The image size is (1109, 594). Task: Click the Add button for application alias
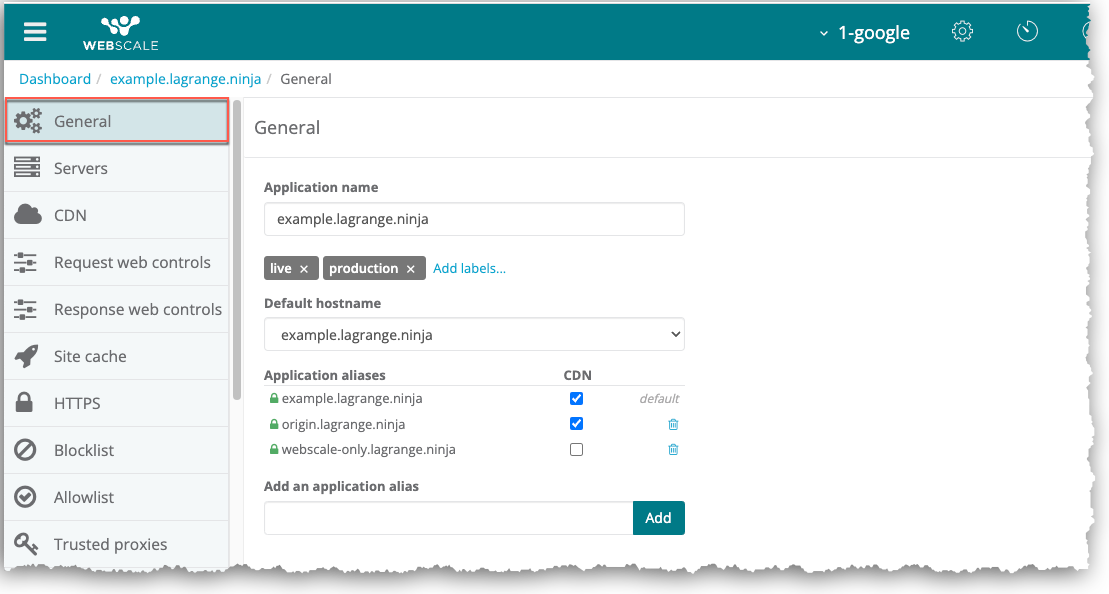tap(658, 518)
